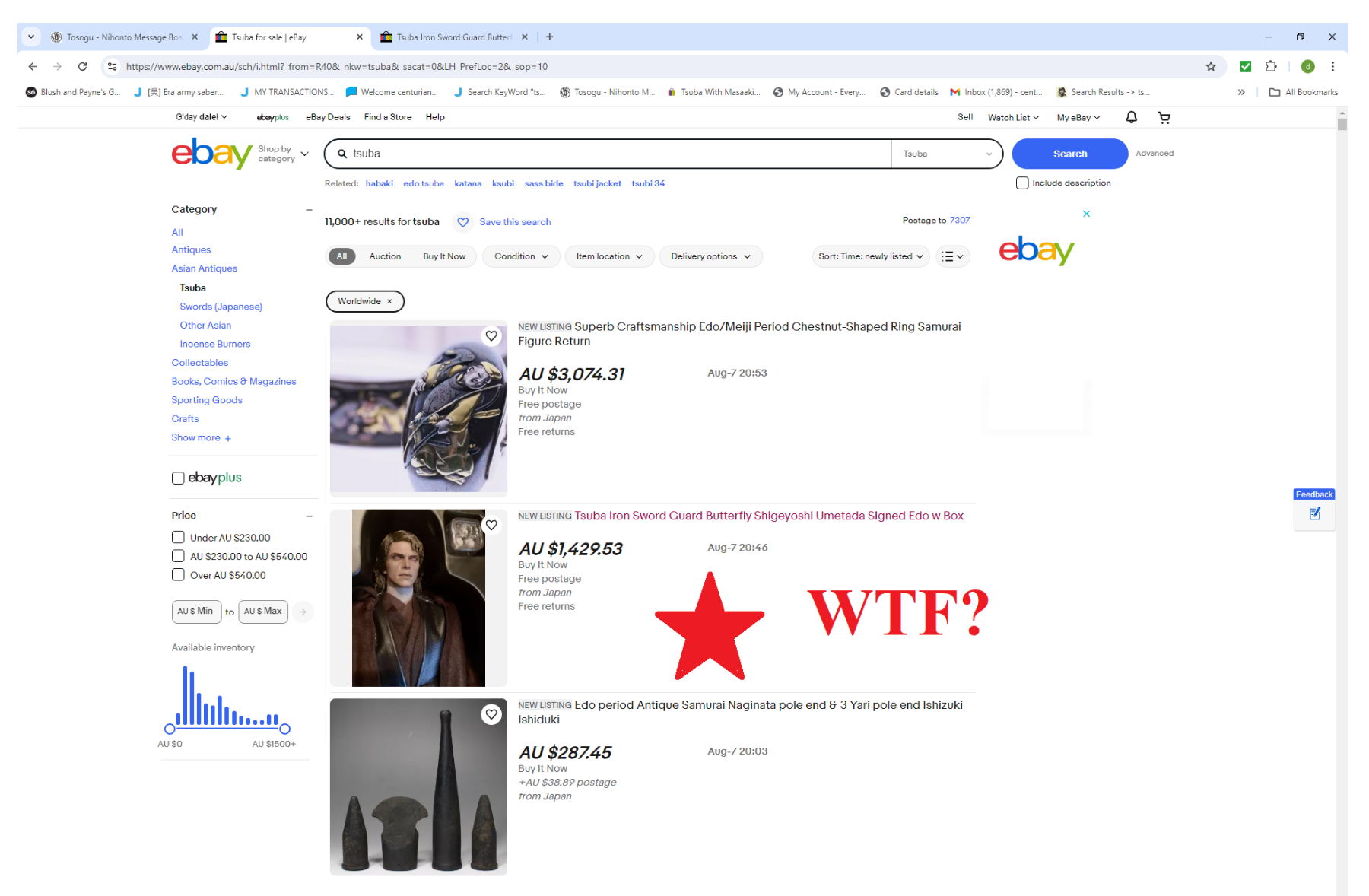Open the Condition filter dropdown

(521, 256)
